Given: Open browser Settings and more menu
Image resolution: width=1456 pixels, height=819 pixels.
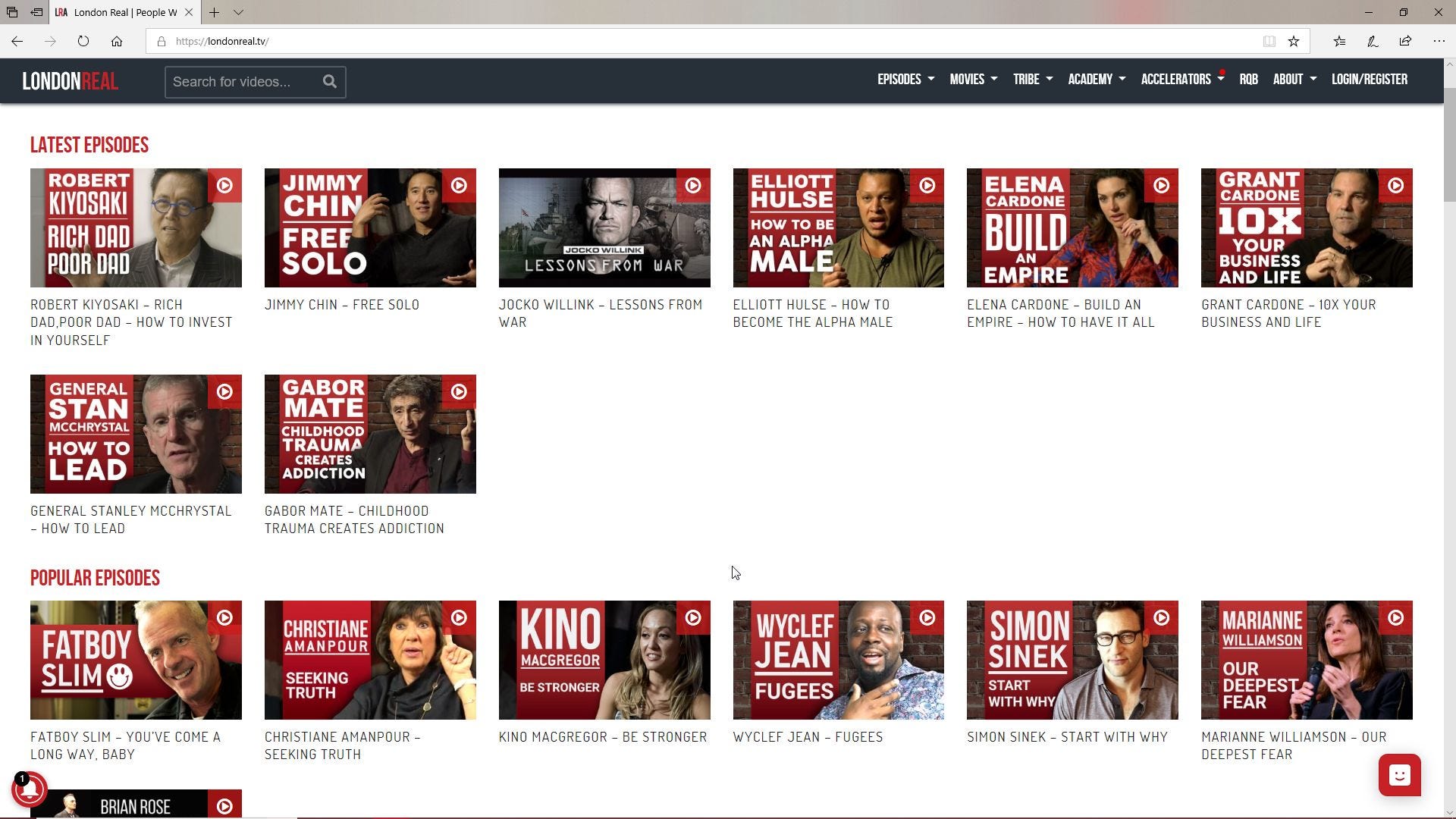Looking at the screenshot, I should (1439, 41).
